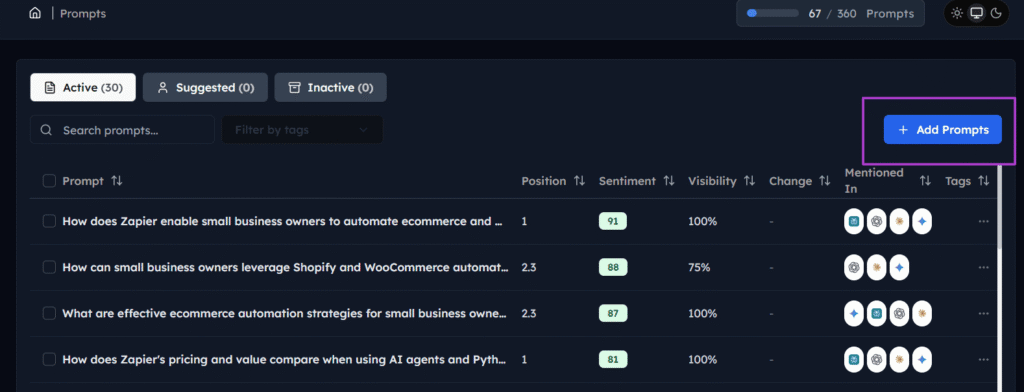1024x392 pixels.
Task: Click the sentiment badge 88
Action: click(x=613, y=267)
